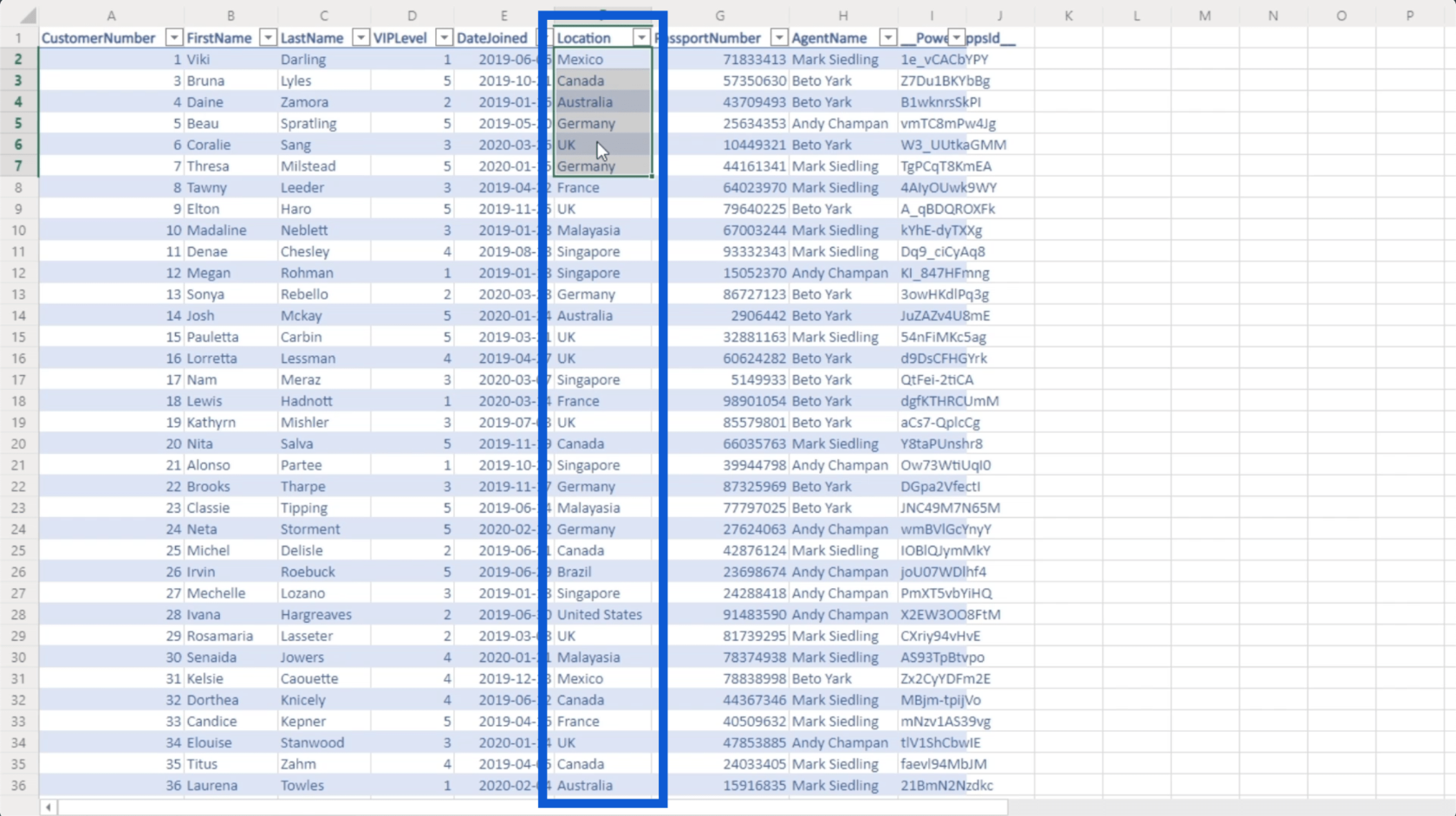
Task: Select column H header
Action: [843, 16]
